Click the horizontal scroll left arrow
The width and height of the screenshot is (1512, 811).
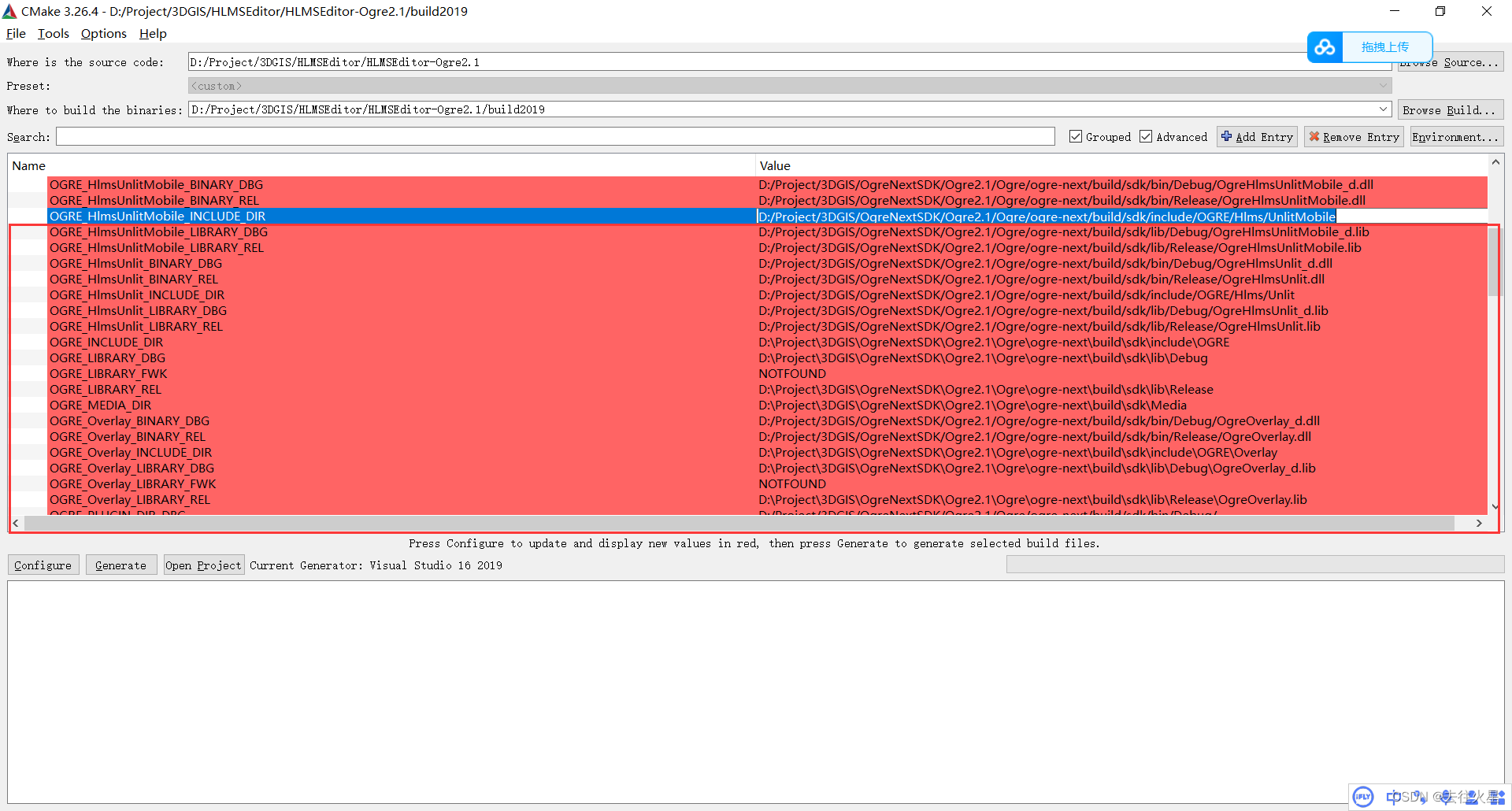coord(16,523)
